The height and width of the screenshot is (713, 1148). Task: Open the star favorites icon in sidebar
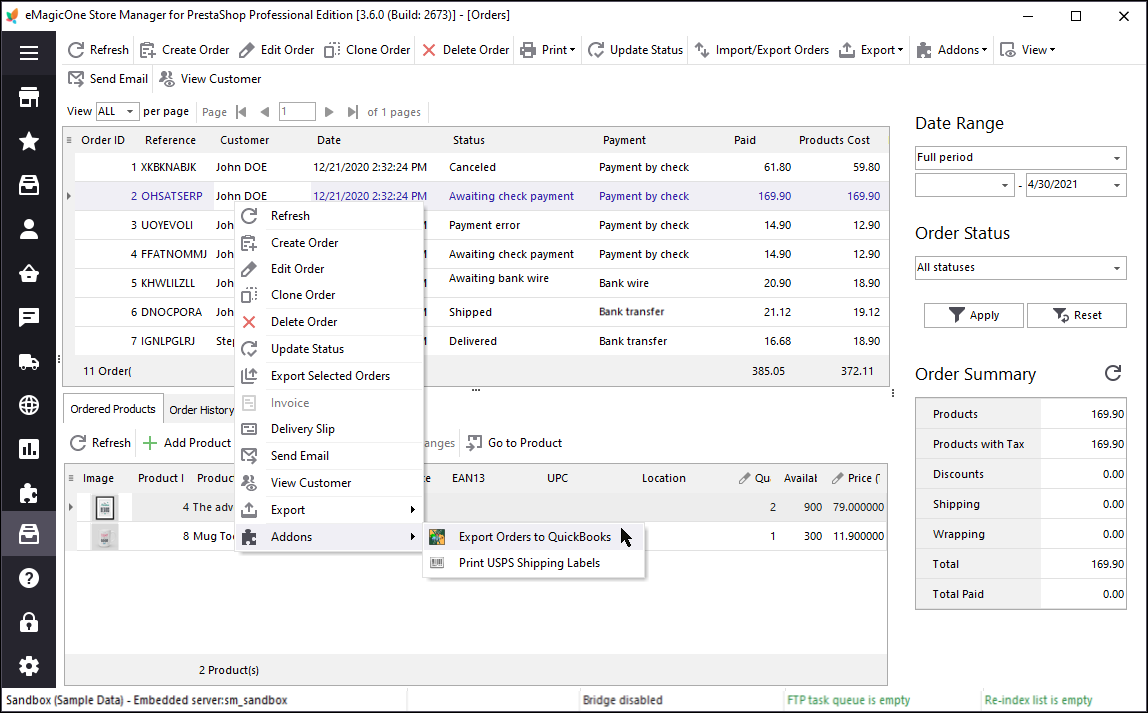[29, 141]
